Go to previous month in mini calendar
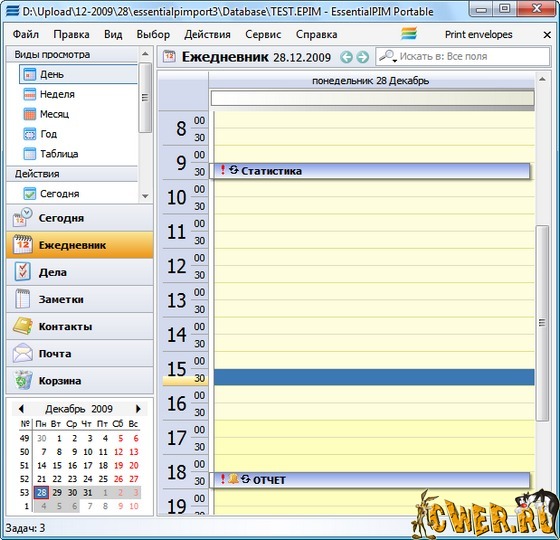 click(21, 409)
